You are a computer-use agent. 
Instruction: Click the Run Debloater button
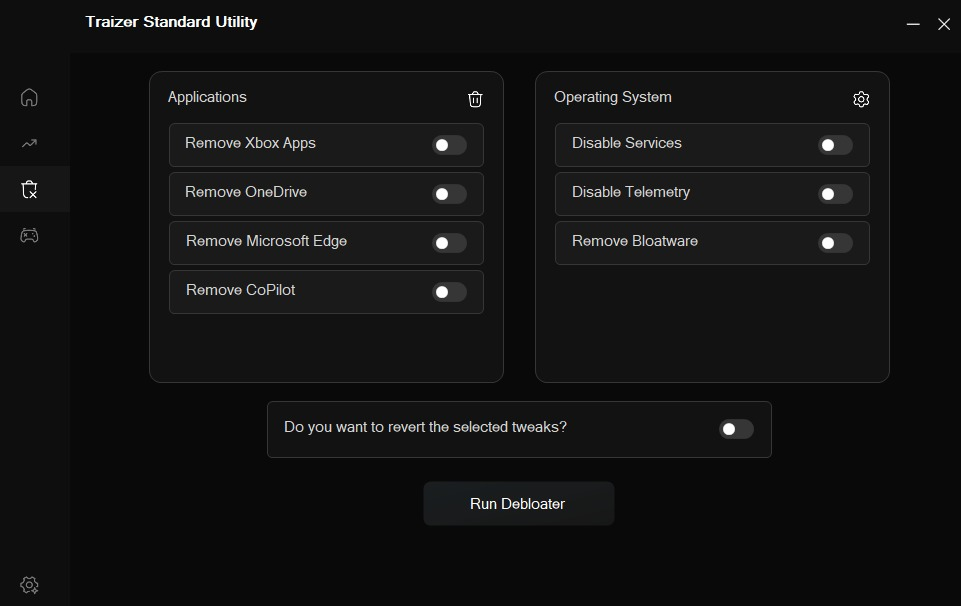518,504
